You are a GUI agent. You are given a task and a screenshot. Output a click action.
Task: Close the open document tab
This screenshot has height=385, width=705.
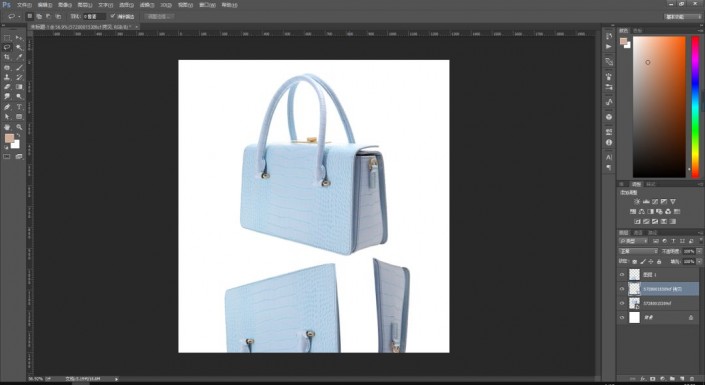tap(137, 27)
